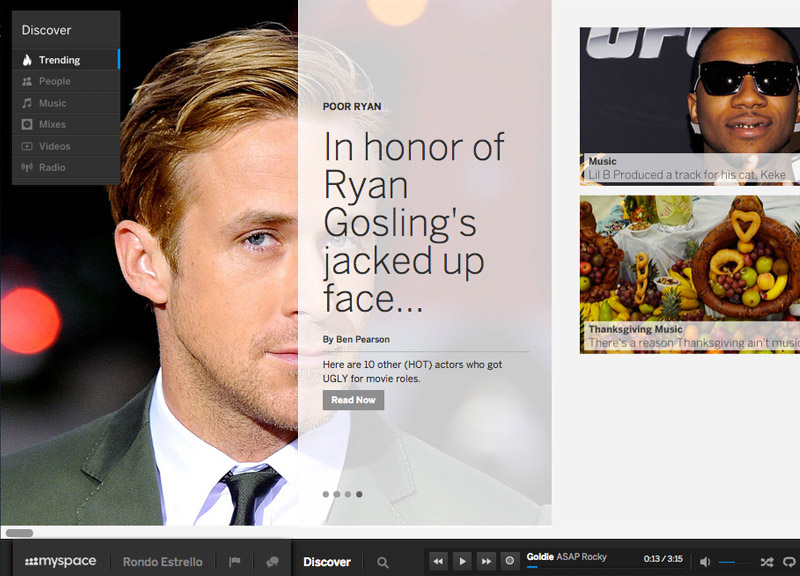Screen dimensions: 800x576
Task: Open the Lil B music article thumbnail
Action: pyautogui.click(x=690, y=106)
